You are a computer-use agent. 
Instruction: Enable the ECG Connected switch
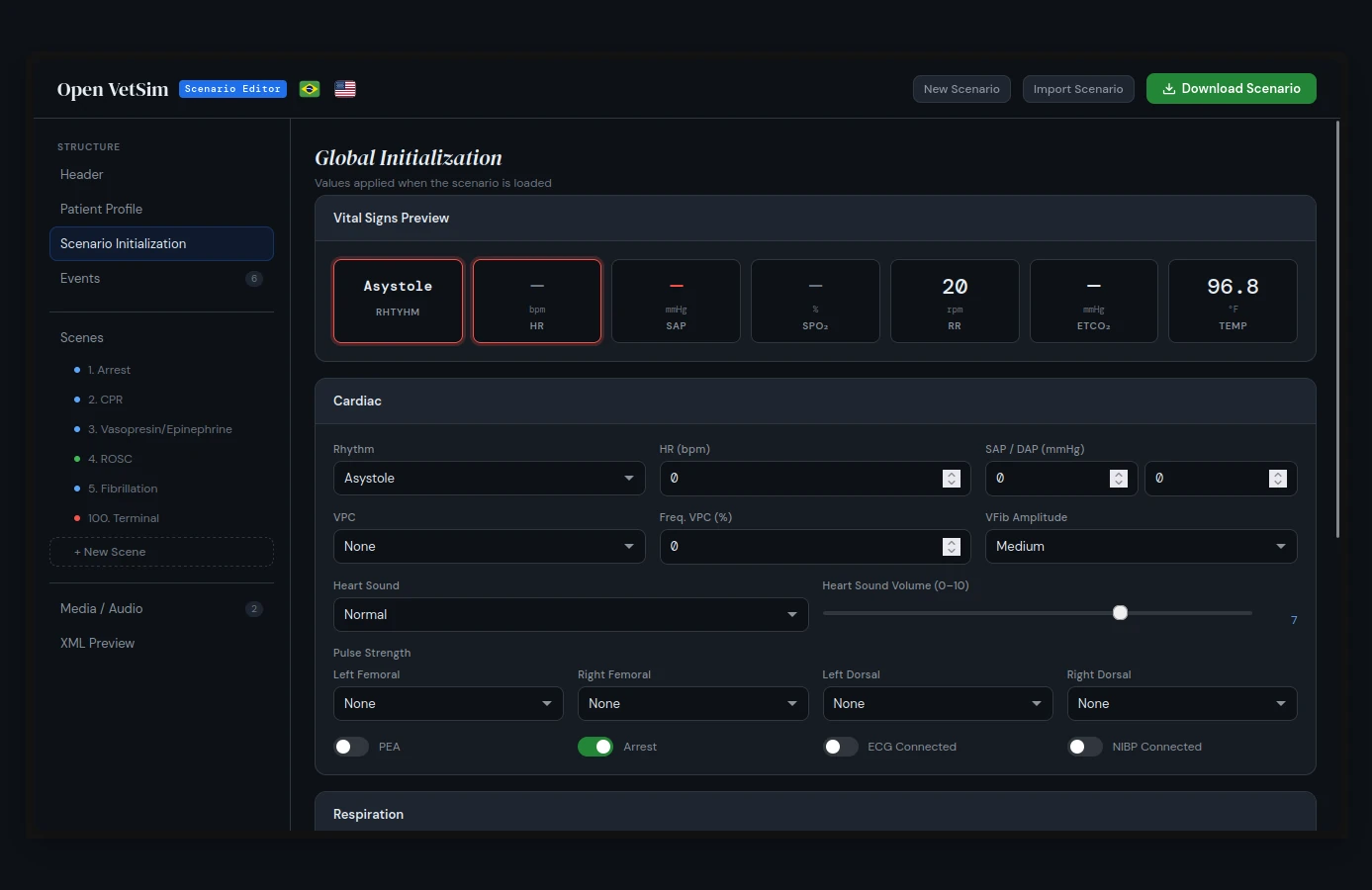(x=840, y=747)
